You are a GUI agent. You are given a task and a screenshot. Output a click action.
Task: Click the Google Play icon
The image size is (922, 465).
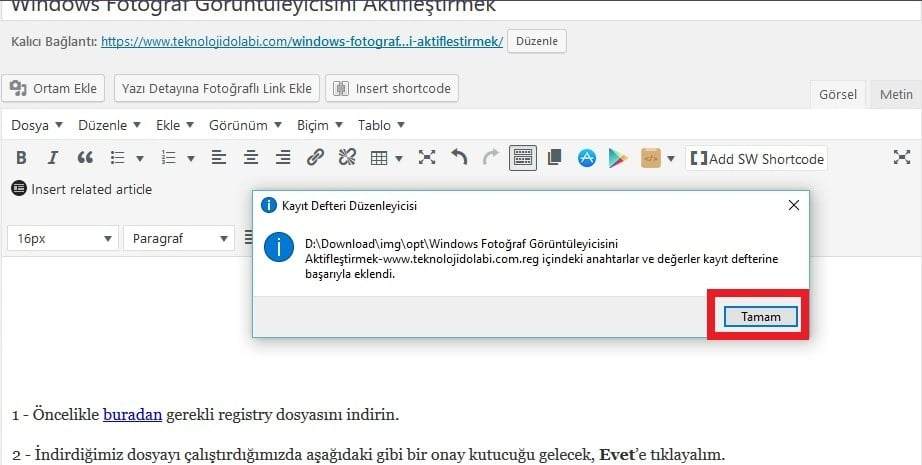[x=617, y=158]
